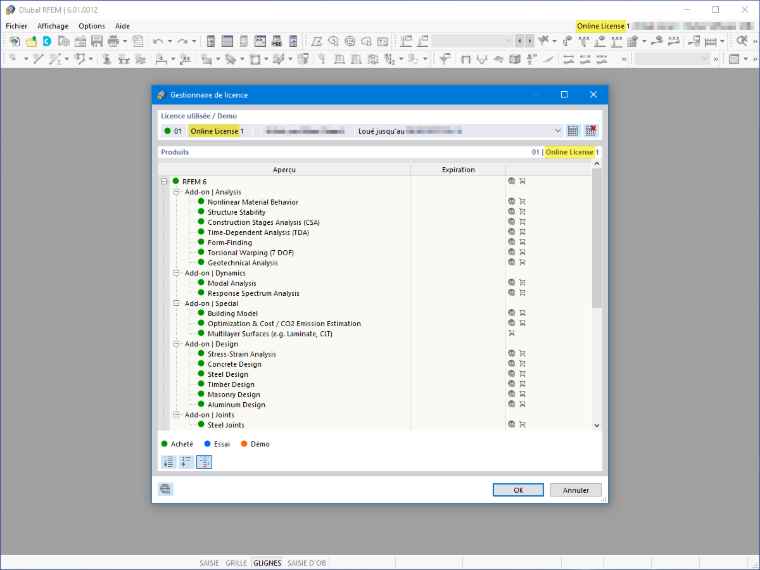Click the Print icon in the toolbar
This screenshot has height=570, width=760.
tap(113, 41)
